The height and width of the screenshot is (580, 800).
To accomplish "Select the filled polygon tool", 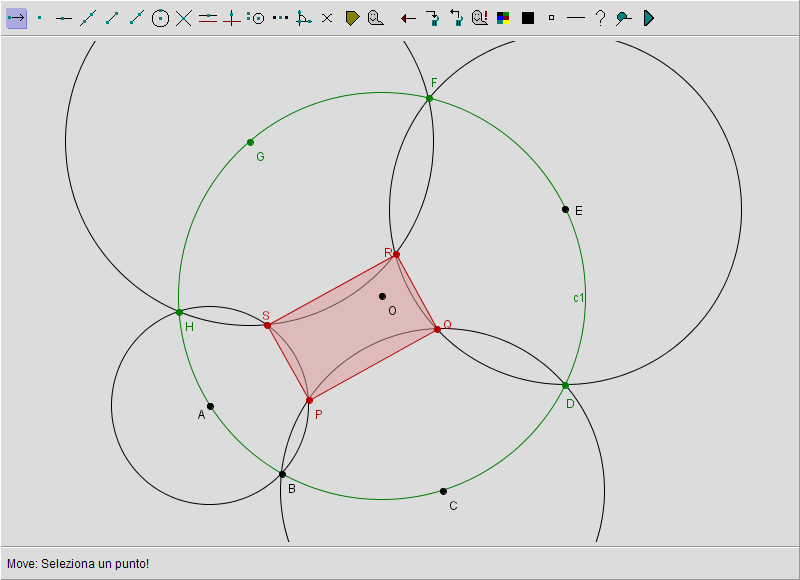I will pyautogui.click(x=352, y=18).
